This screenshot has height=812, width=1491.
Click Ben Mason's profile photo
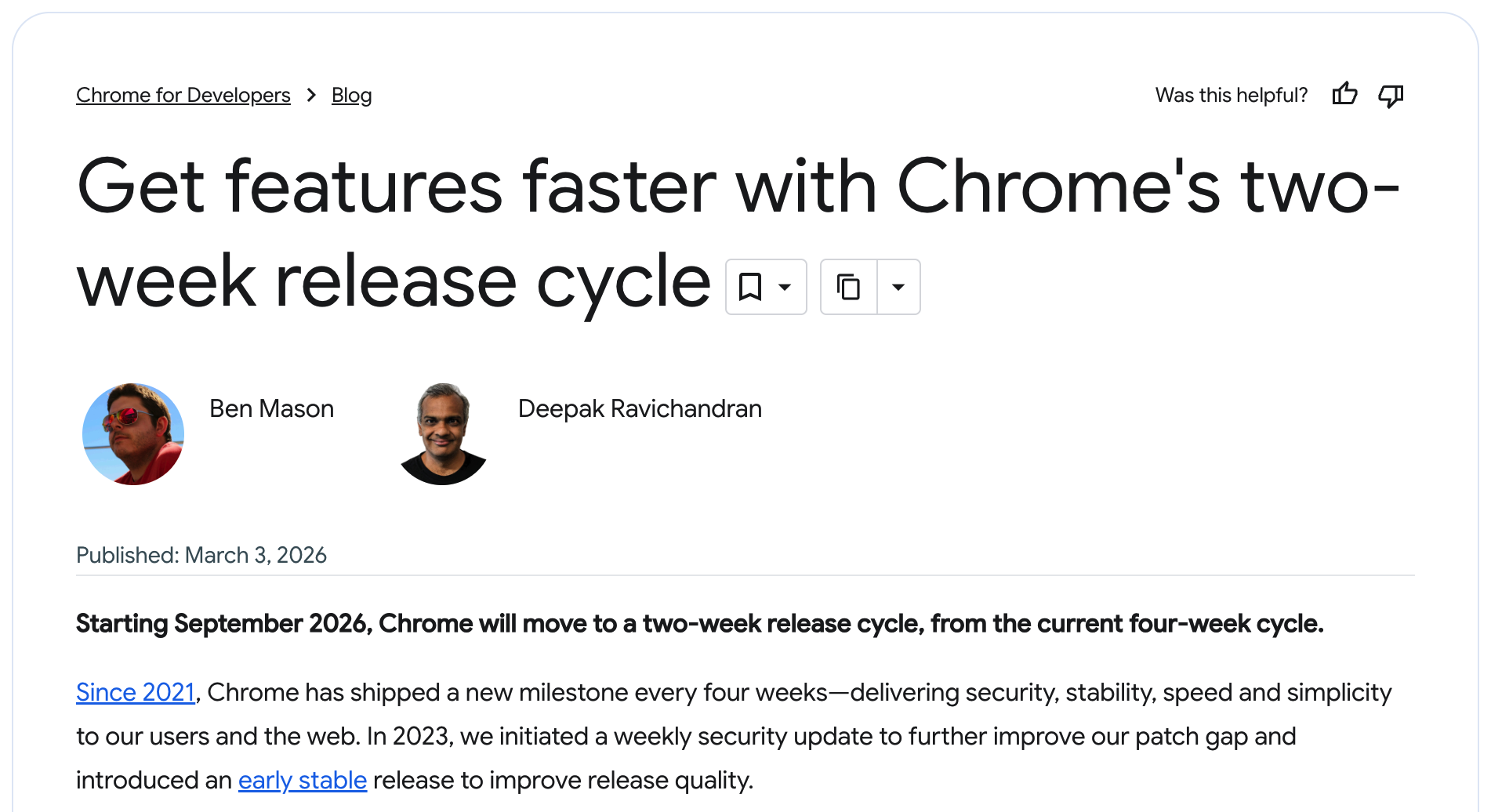click(133, 433)
